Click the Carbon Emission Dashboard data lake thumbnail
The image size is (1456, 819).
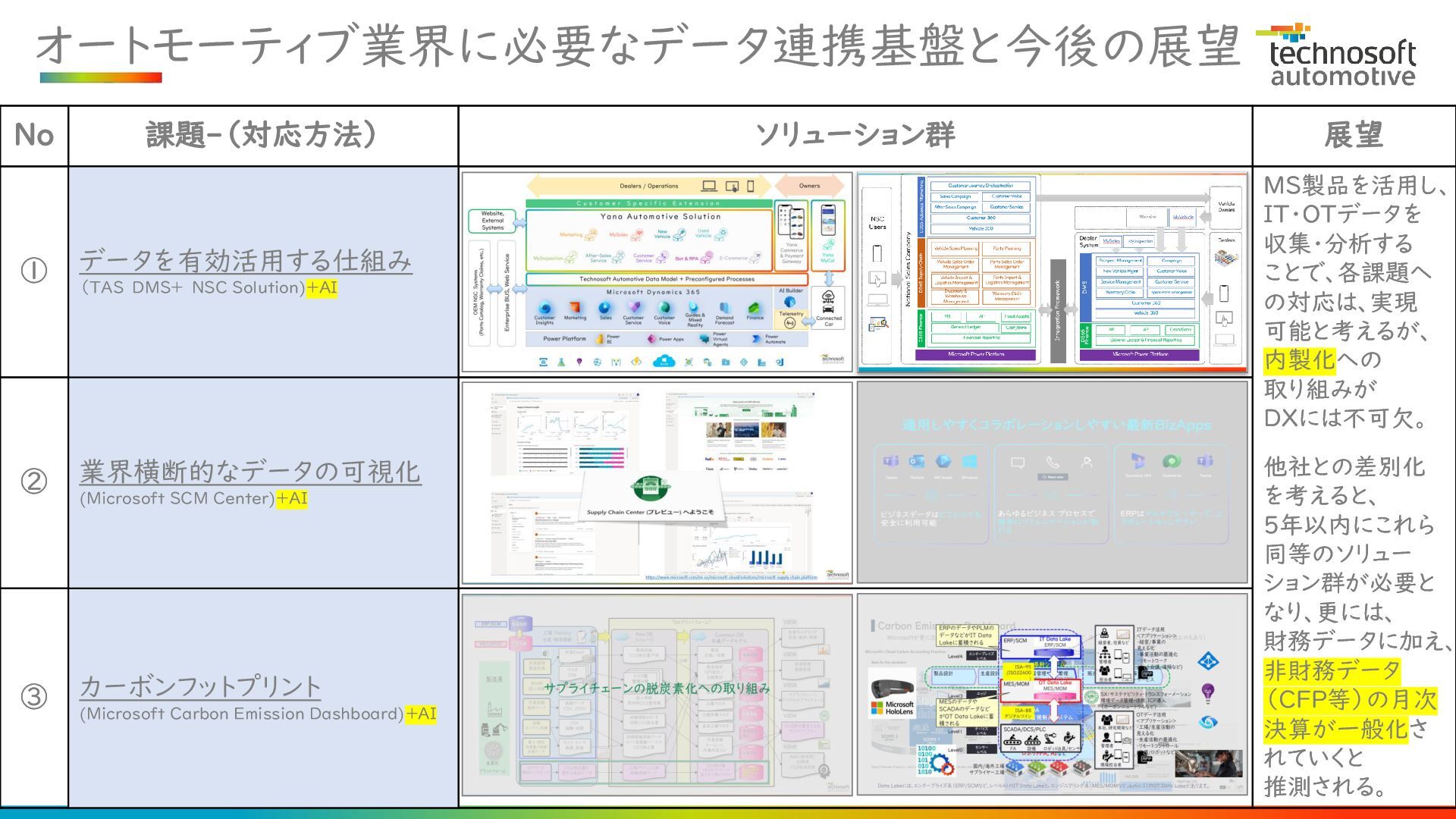pos(1053,695)
